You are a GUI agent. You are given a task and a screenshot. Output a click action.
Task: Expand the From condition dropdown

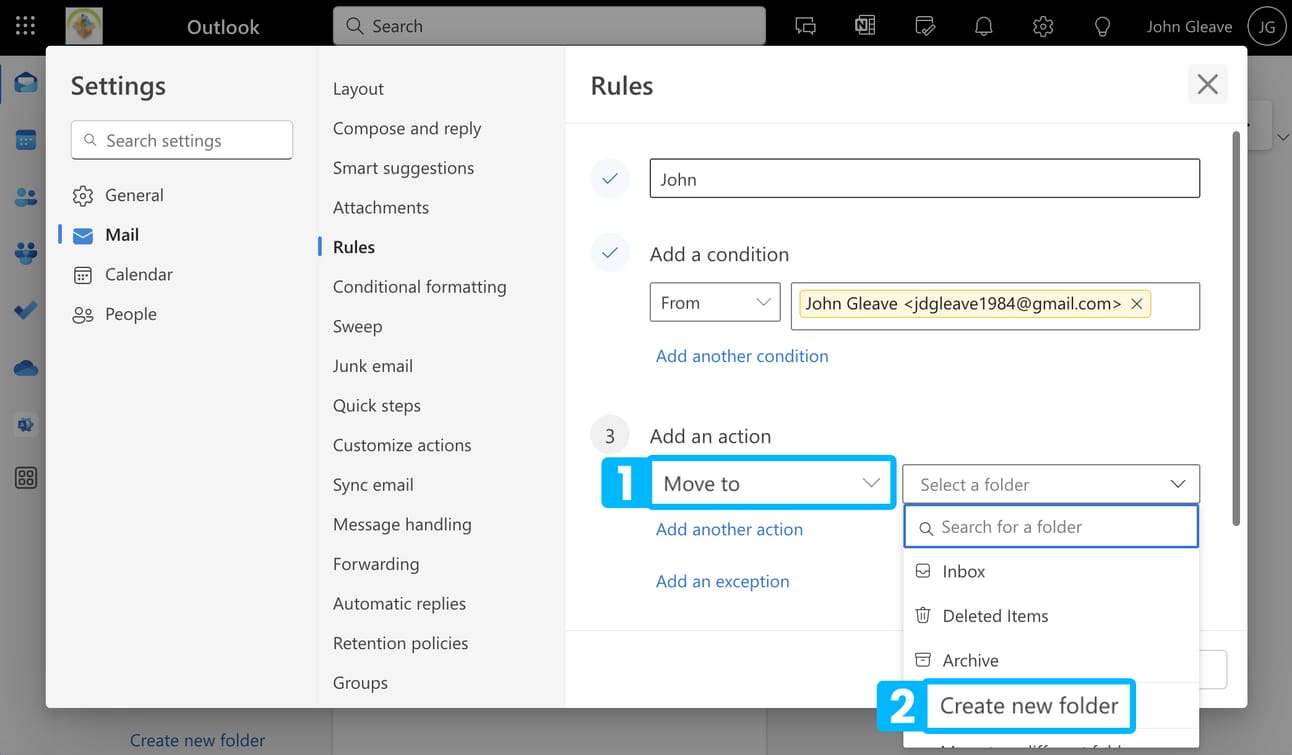tap(715, 303)
